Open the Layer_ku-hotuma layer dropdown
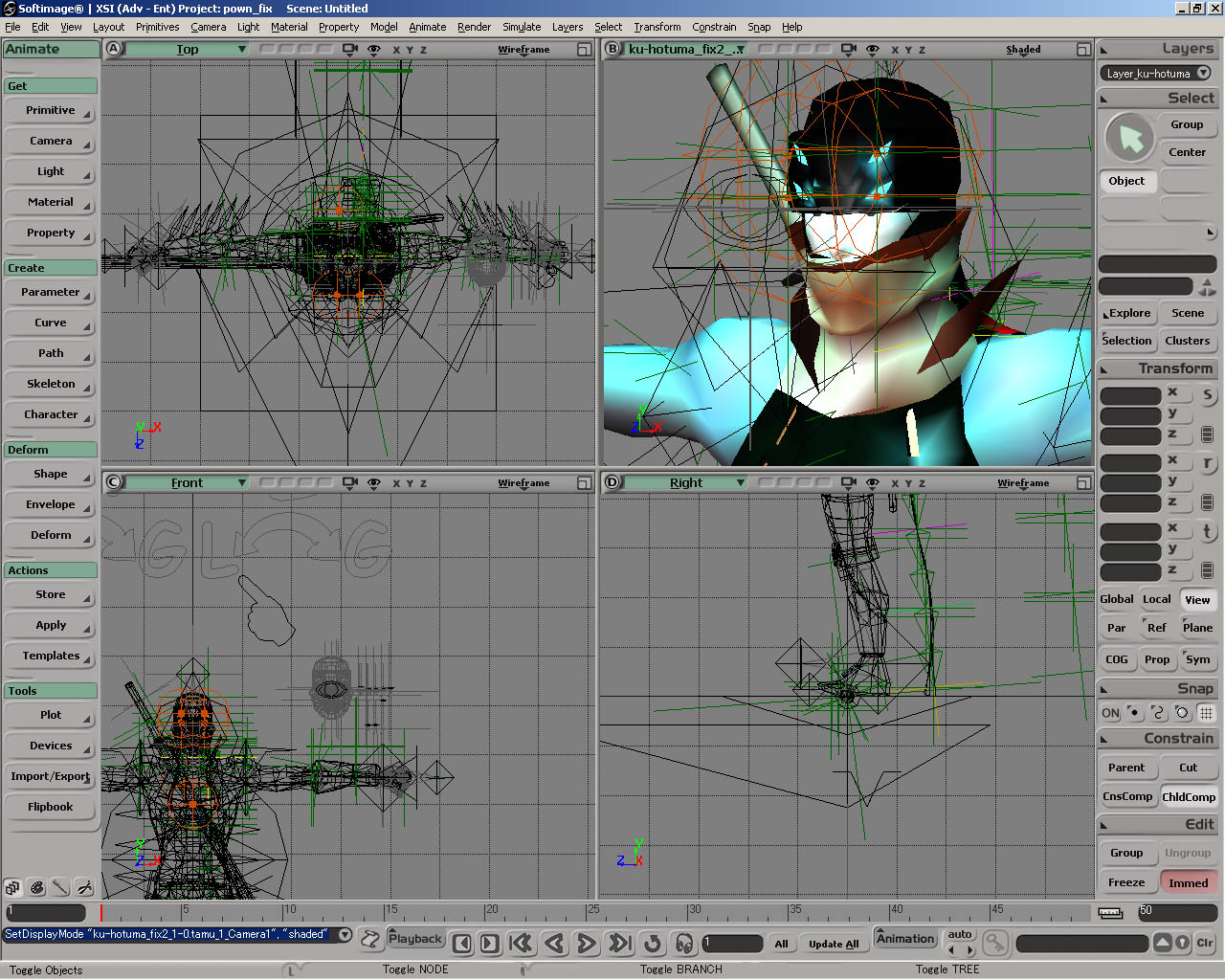 1157,74
